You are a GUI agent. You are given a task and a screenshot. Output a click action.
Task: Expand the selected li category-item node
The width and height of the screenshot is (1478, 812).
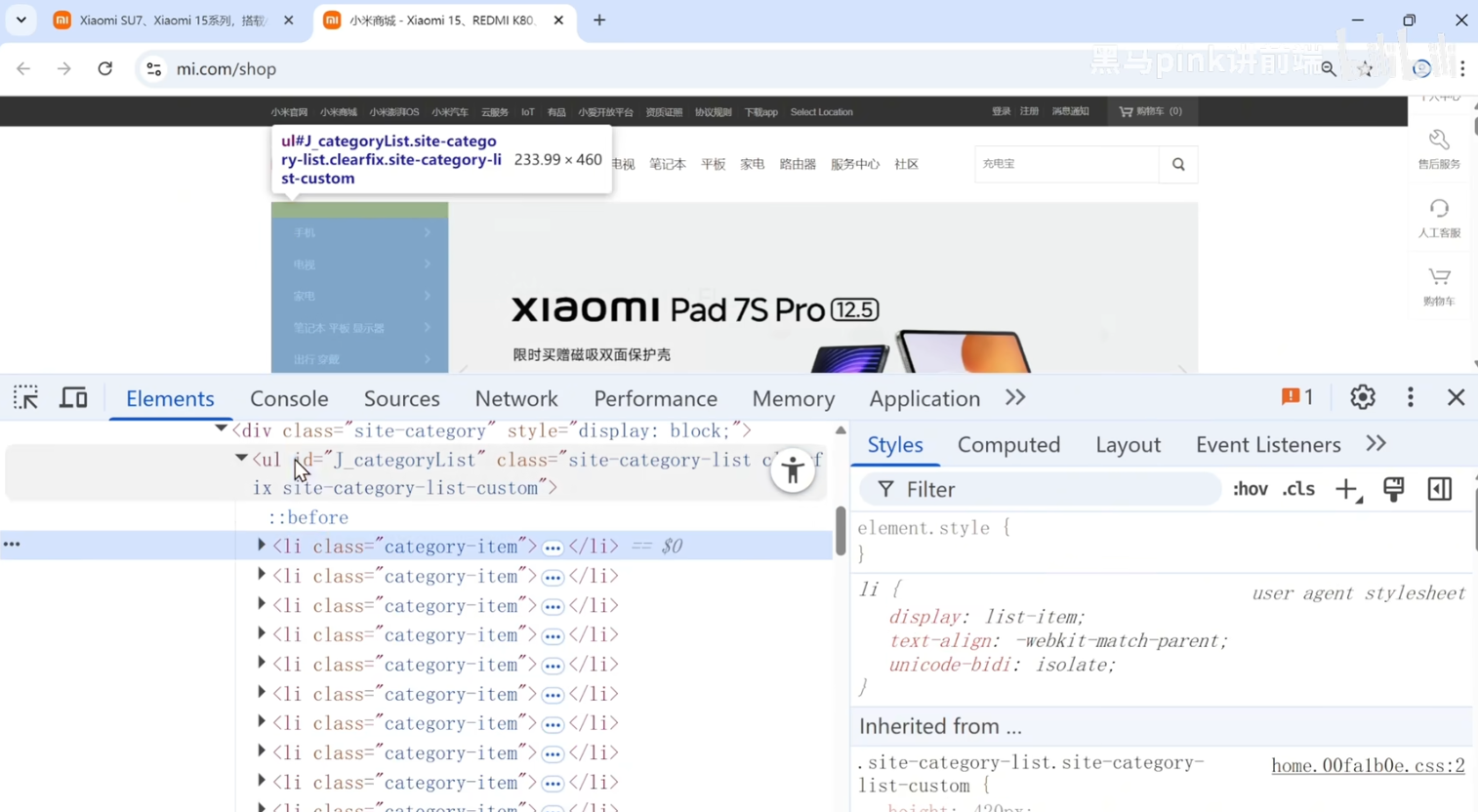[262, 546]
